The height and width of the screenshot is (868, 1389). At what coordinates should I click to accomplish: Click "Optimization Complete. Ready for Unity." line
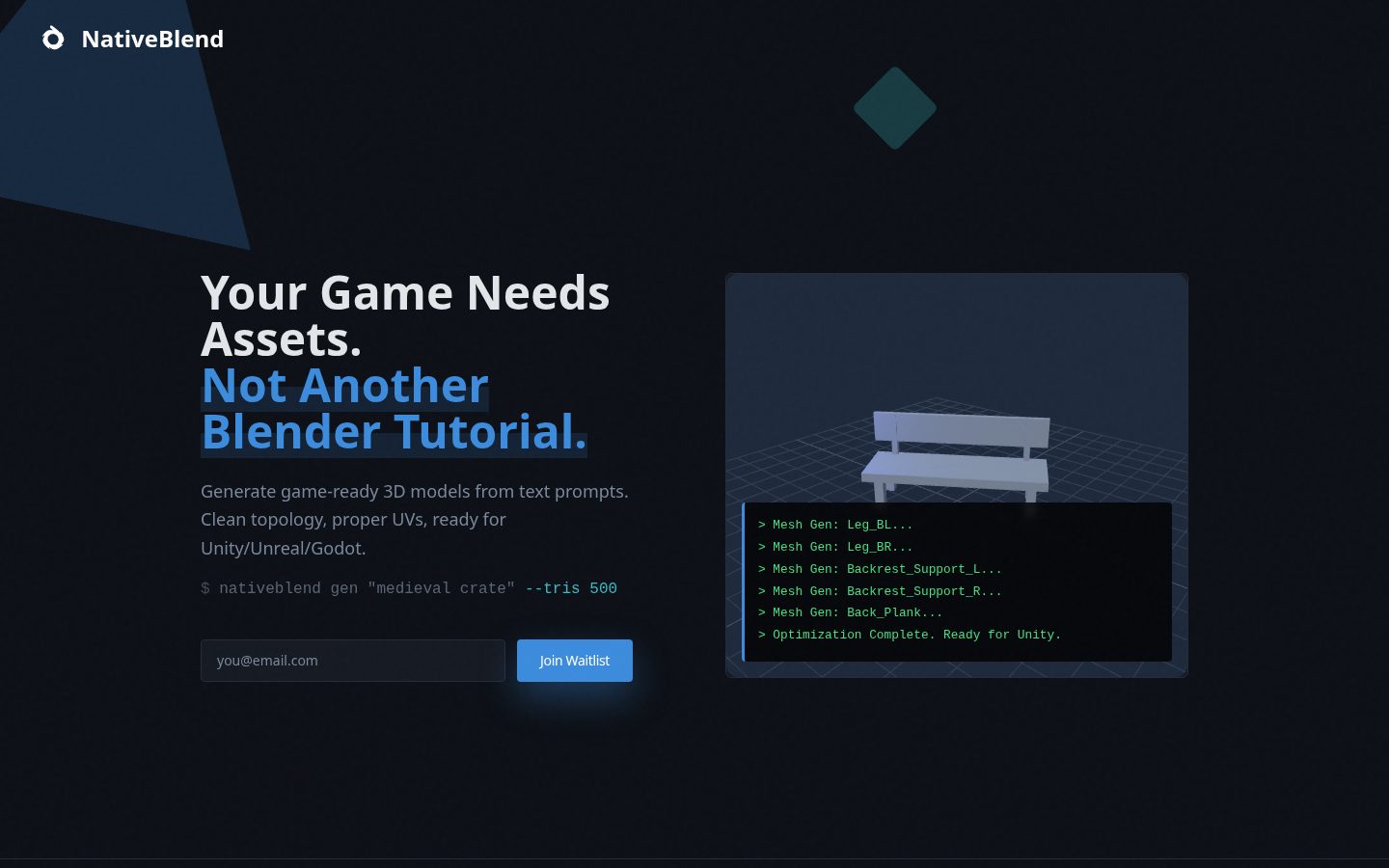pos(910,635)
